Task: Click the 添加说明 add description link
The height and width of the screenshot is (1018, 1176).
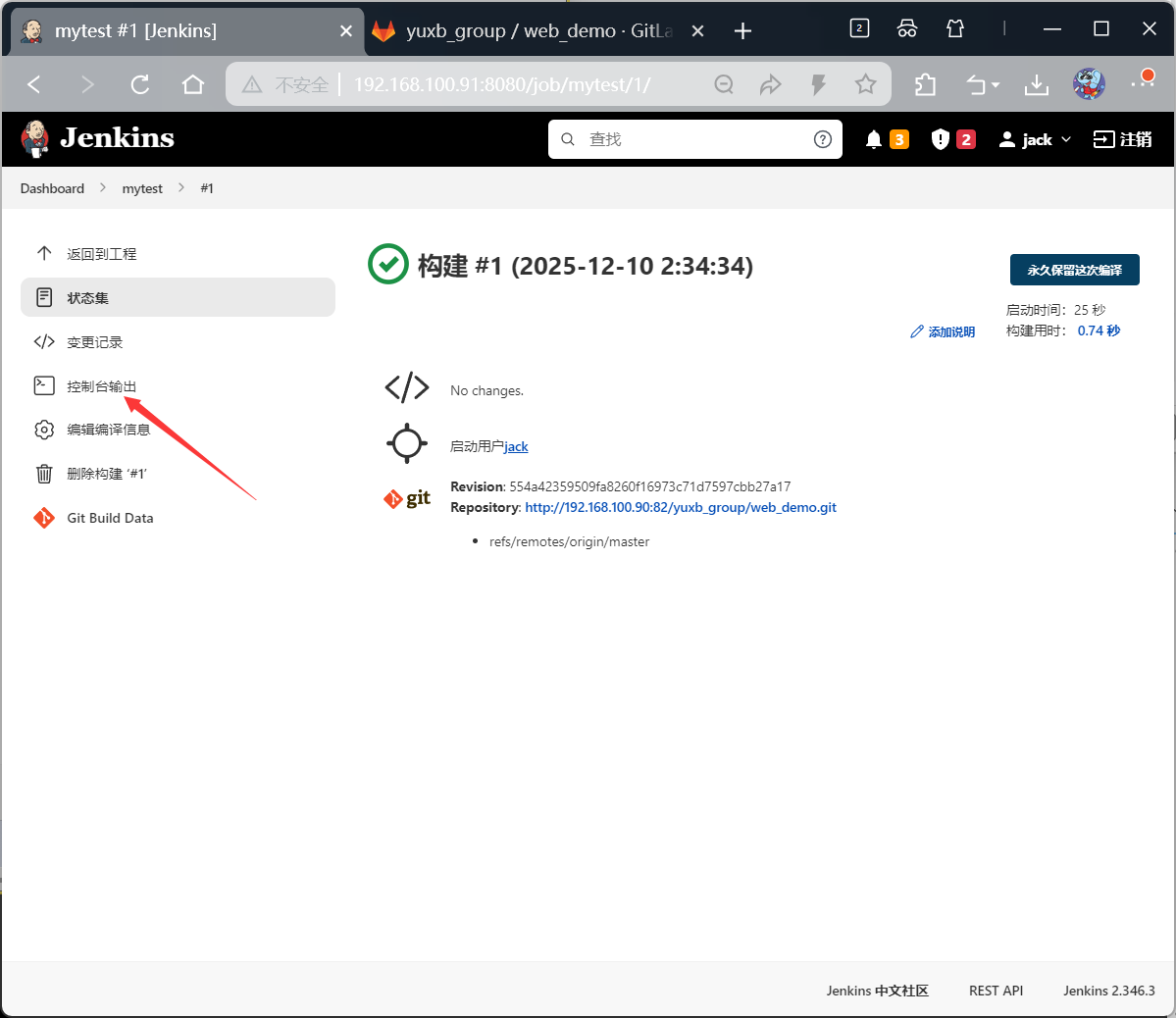Action: click(x=943, y=331)
